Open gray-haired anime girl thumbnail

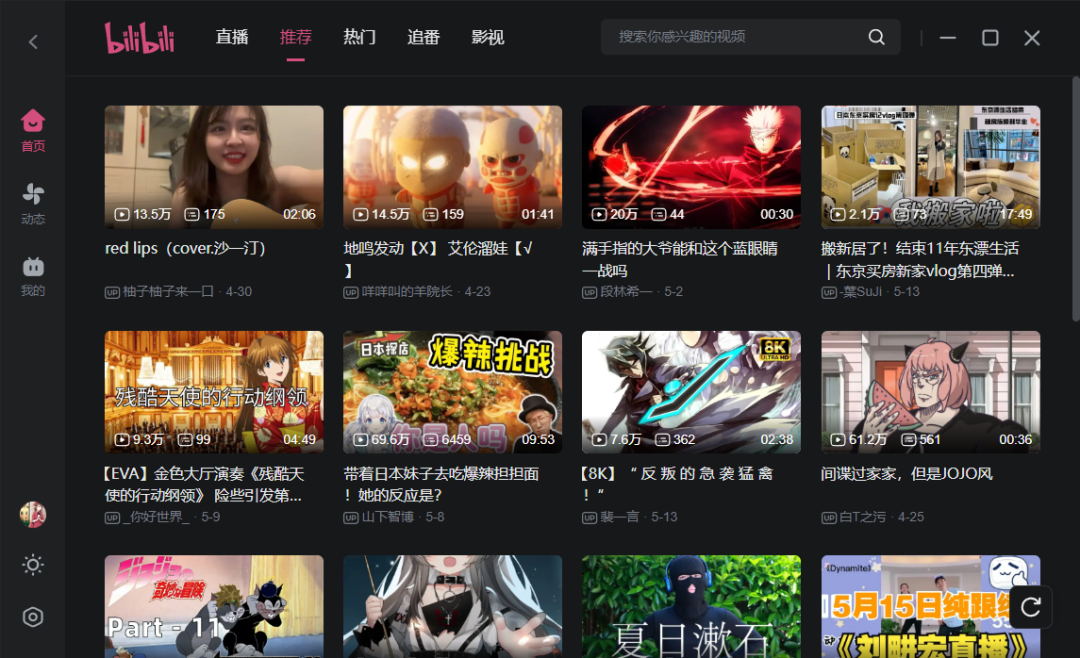[453, 606]
